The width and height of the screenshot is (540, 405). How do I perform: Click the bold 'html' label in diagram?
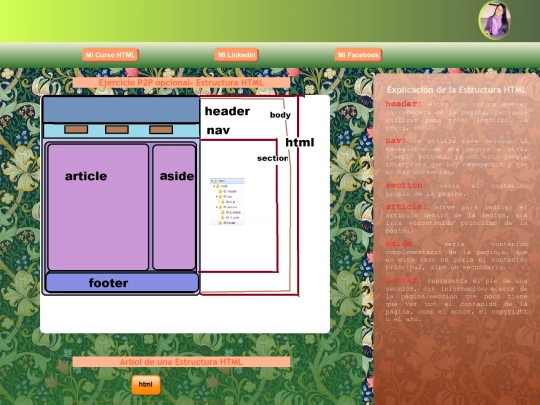click(300, 142)
